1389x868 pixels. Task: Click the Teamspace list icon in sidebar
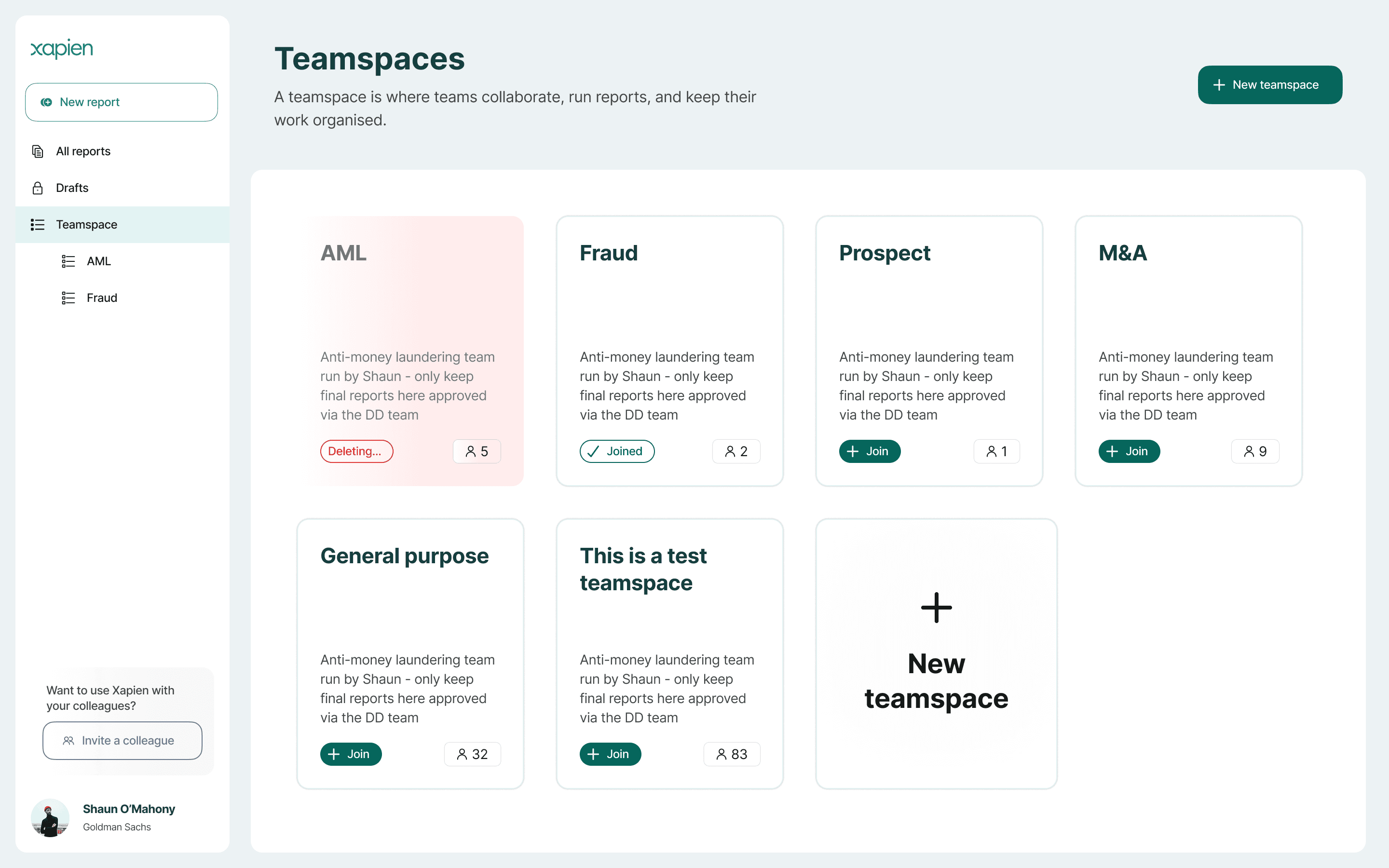[x=38, y=224]
